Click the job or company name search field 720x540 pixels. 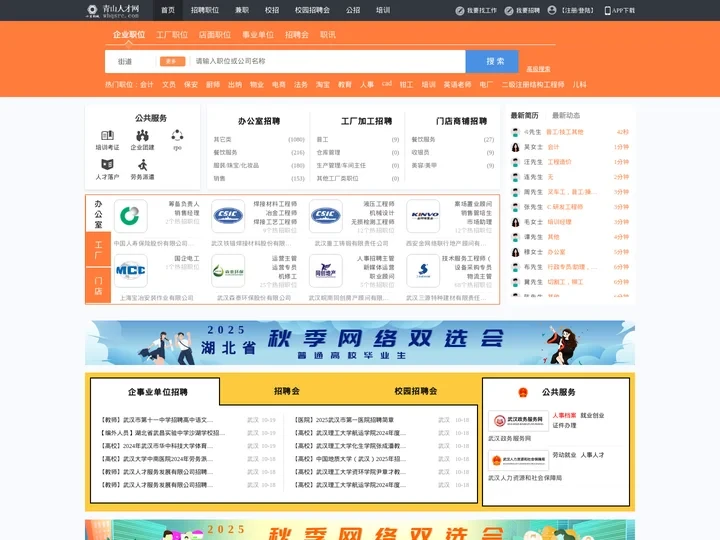pos(328,61)
